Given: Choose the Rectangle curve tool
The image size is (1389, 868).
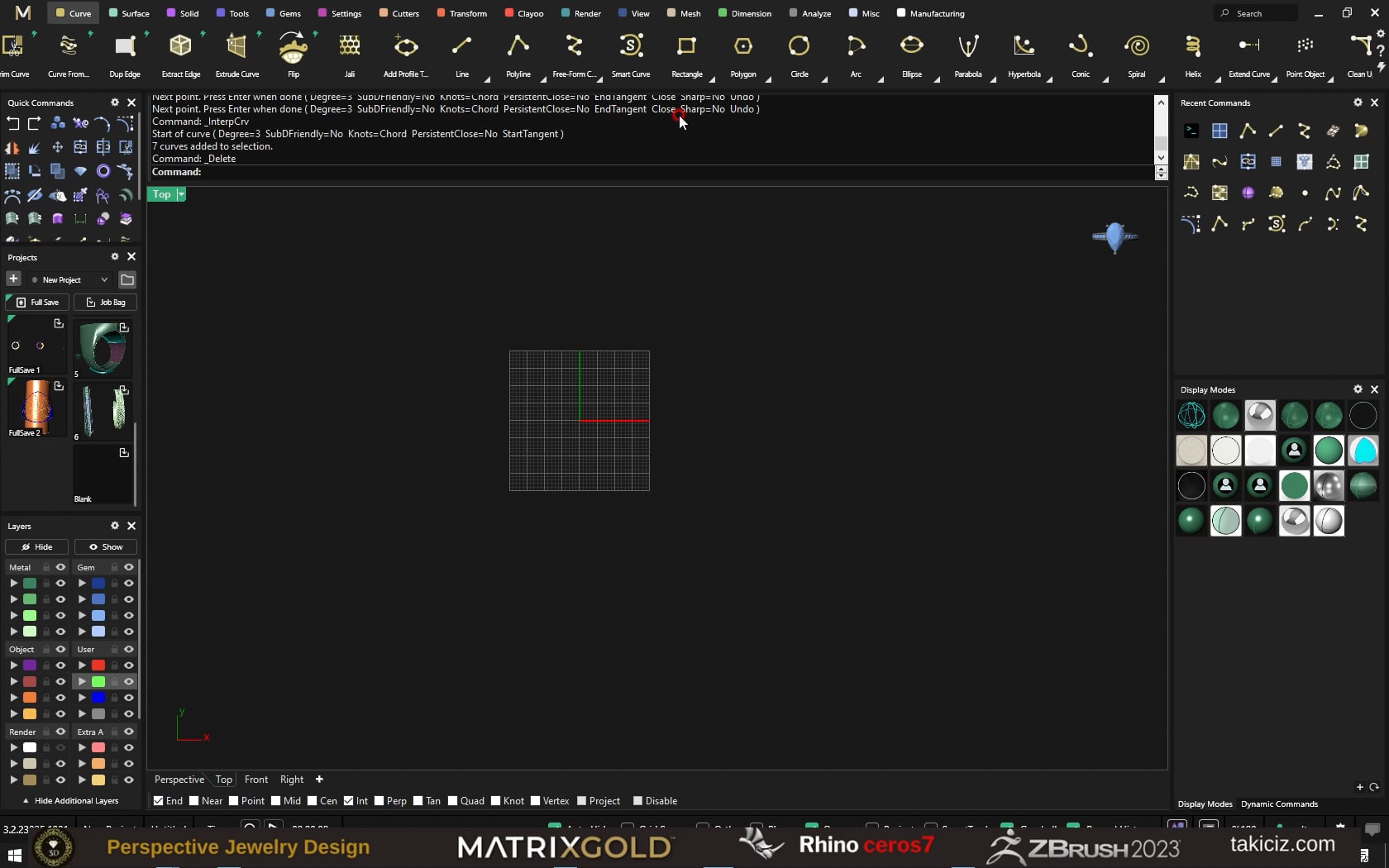Looking at the screenshot, I should tap(687, 55).
